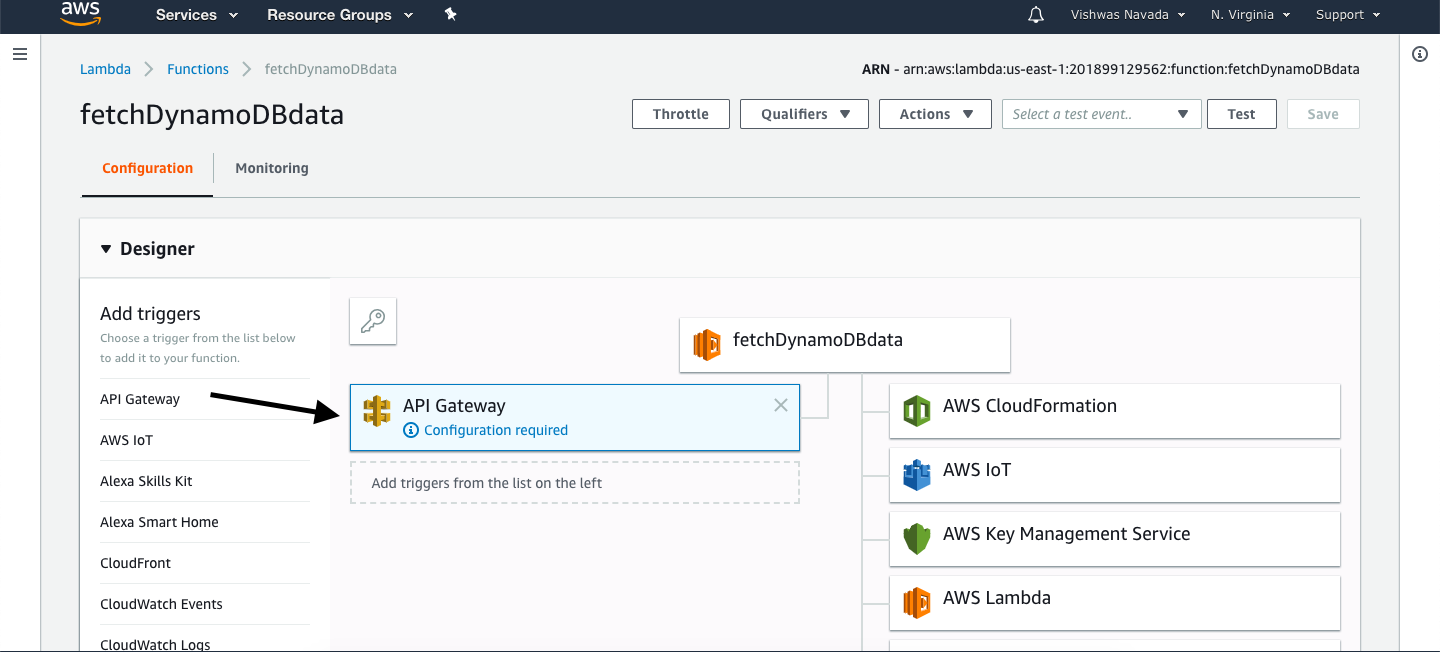The width and height of the screenshot is (1440, 652).
Task: Go to Lambda breadcrumb link
Action: [105, 69]
